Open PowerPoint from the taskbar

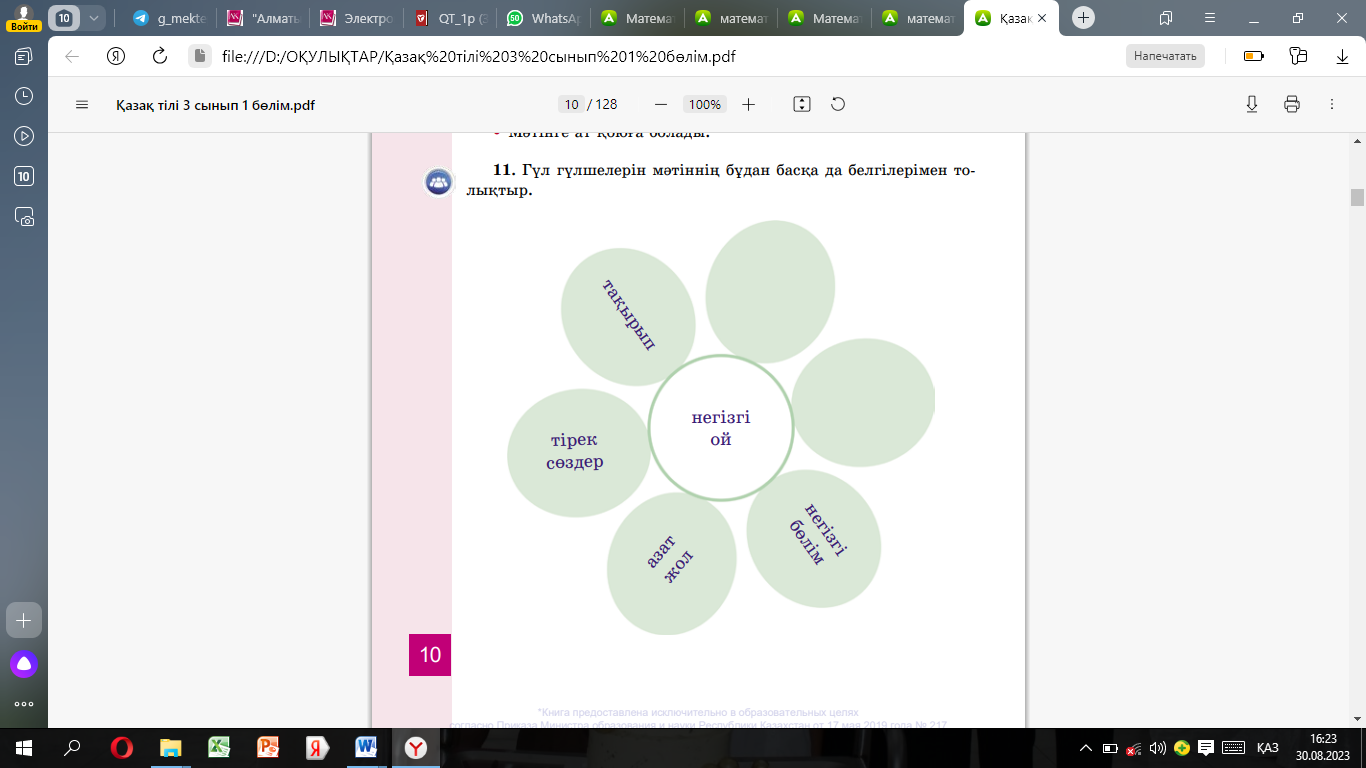point(268,747)
